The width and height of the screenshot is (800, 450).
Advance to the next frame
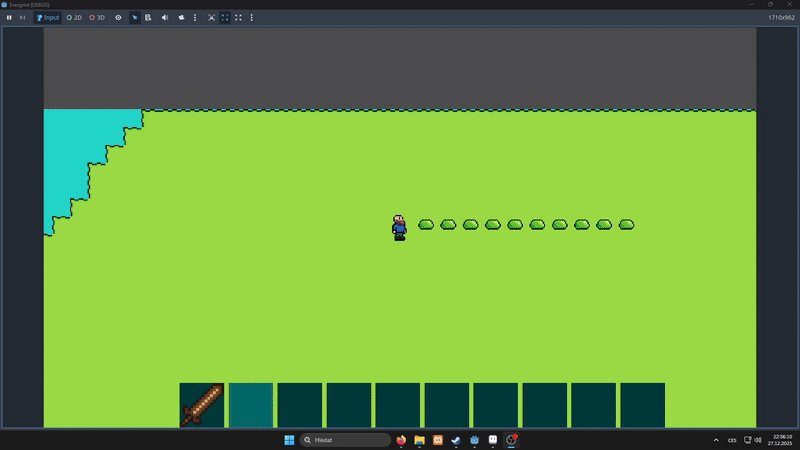click(22, 17)
